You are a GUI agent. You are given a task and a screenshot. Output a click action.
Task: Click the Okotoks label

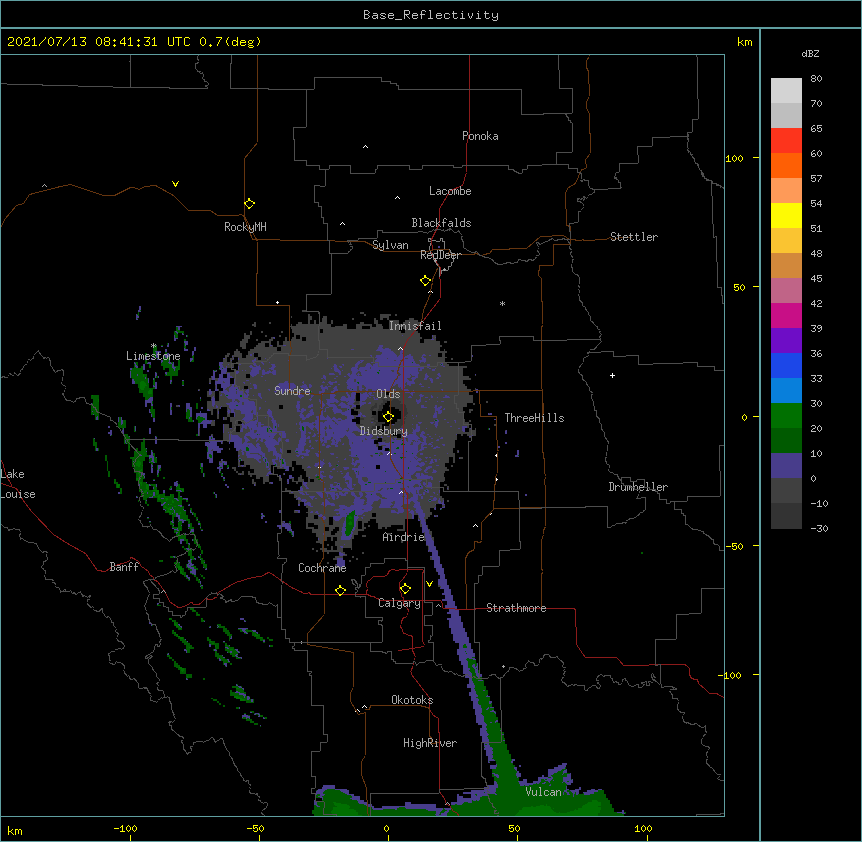tap(412, 700)
